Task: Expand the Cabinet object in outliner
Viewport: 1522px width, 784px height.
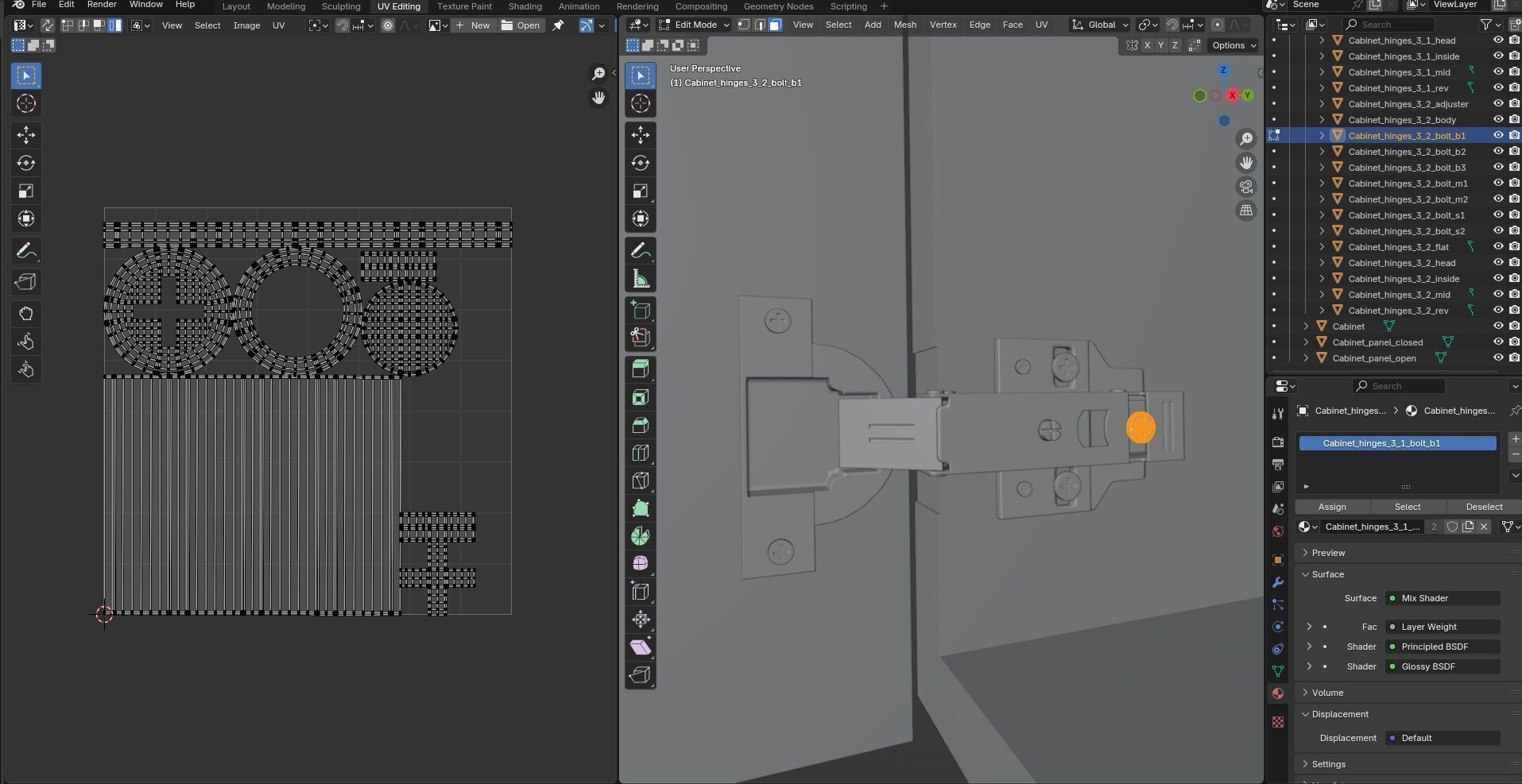Action: (x=1306, y=326)
